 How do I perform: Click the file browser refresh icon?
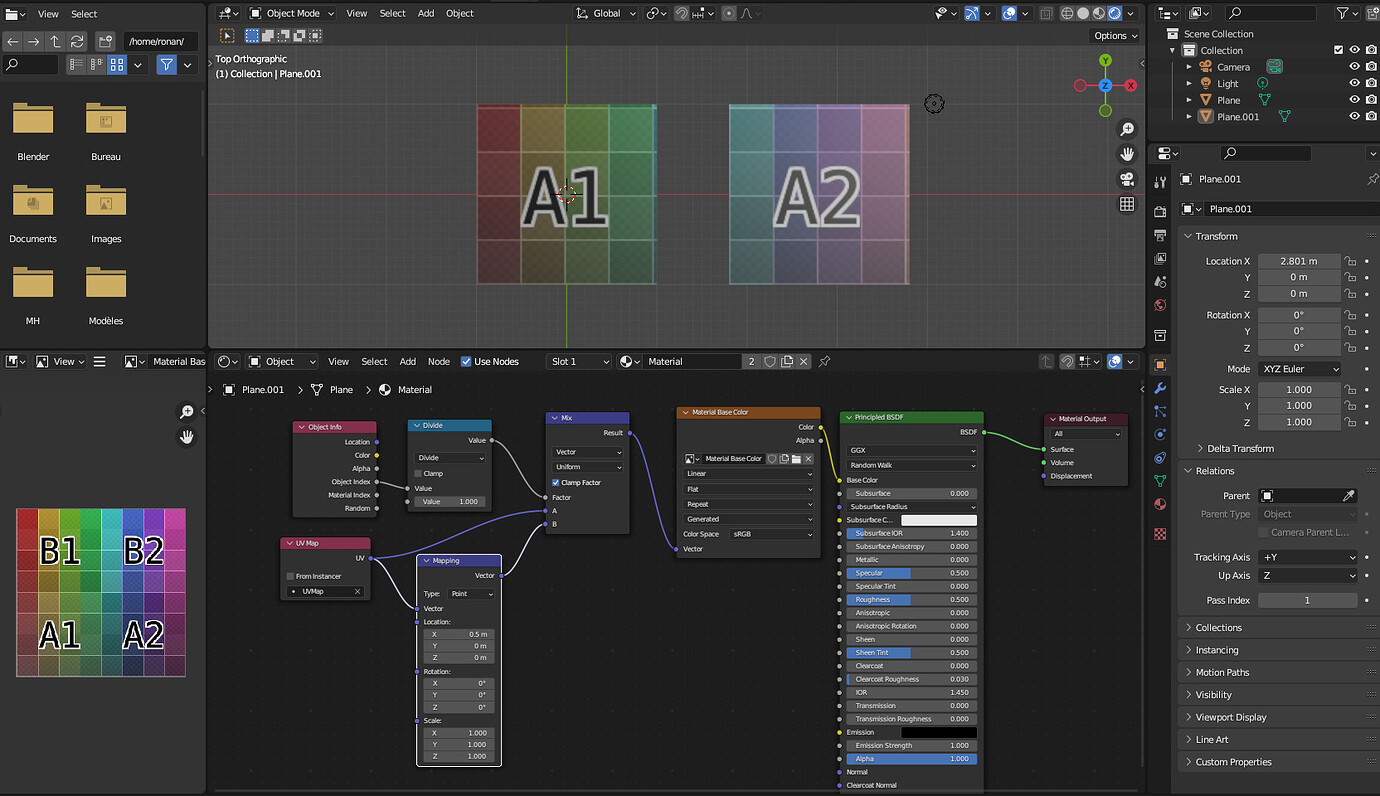(77, 41)
